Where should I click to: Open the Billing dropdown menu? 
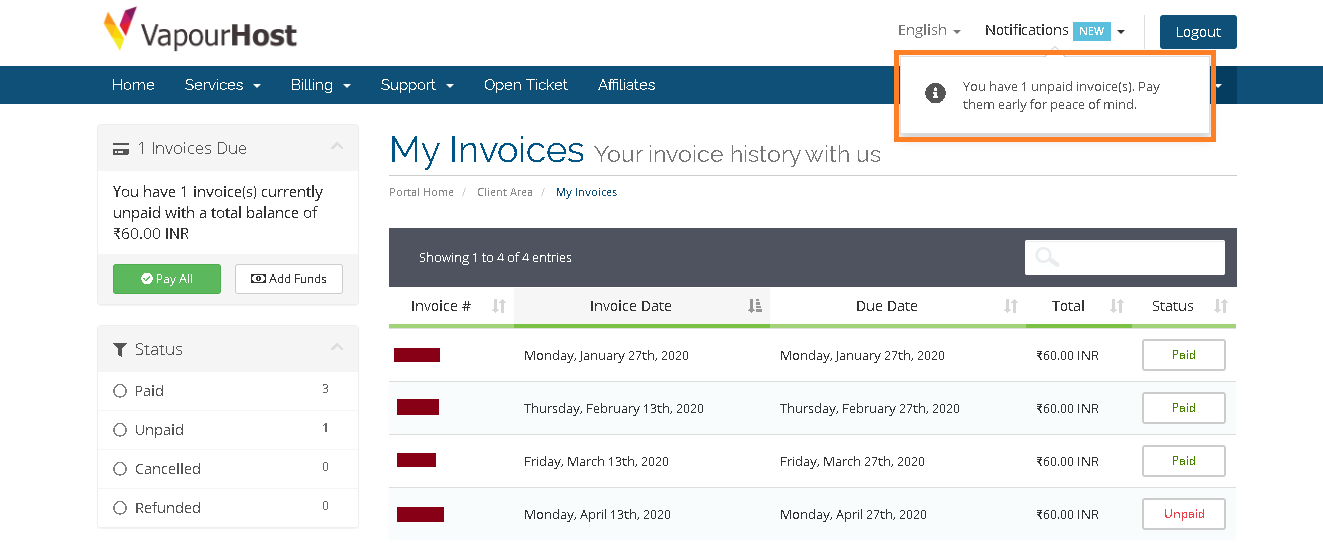tap(320, 85)
